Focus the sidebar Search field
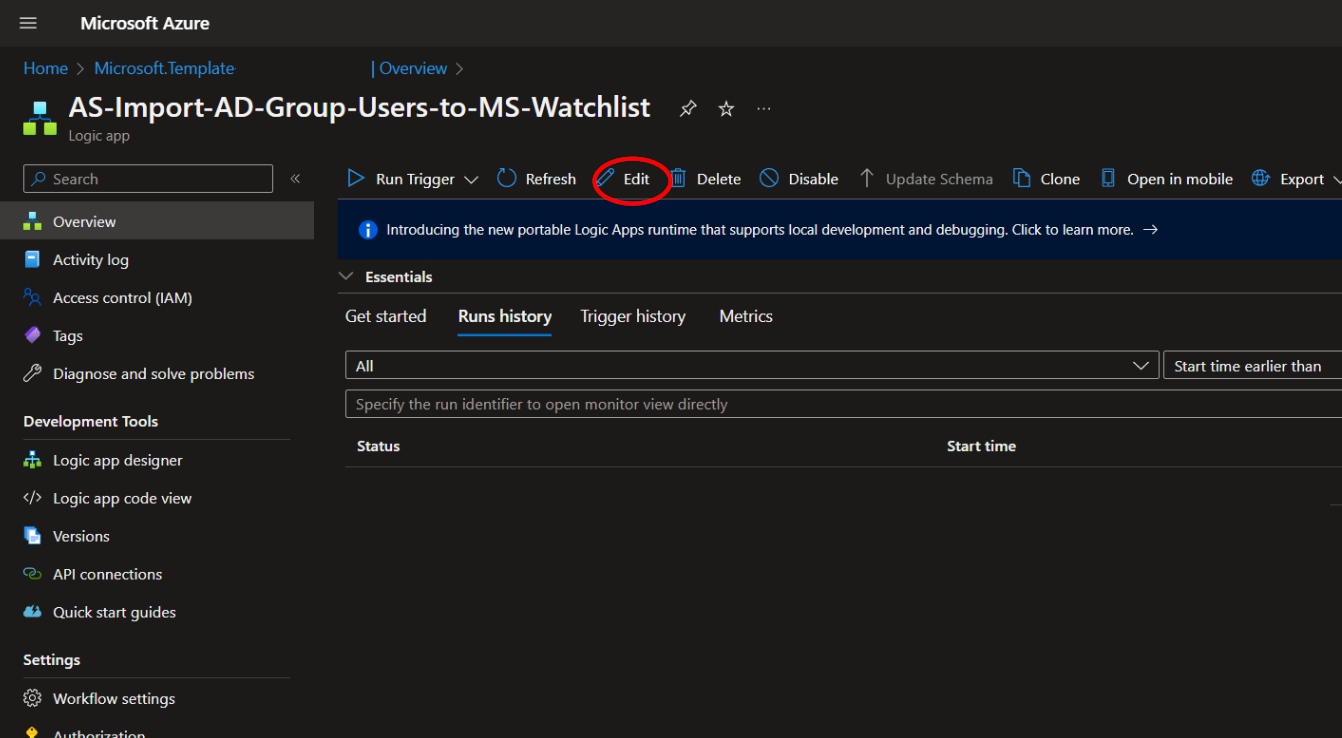The image size is (1342, 738). coord(148,179)
